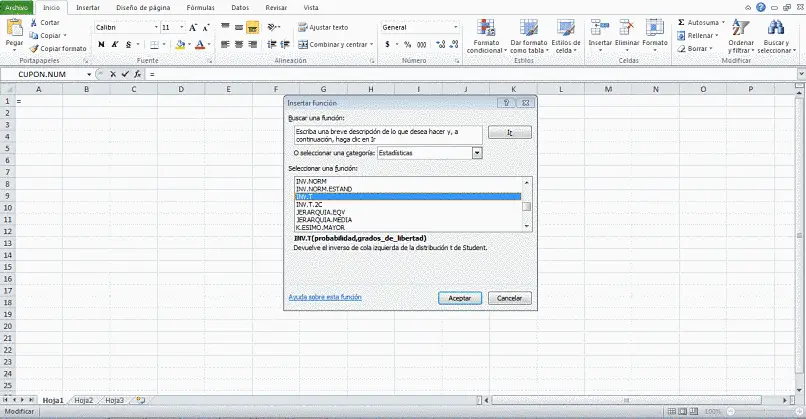Open Borrar clear dropdown
Image resolution: width=806 pixels, height=419 pixels.
pyautogui.click(x=695, y=48)
